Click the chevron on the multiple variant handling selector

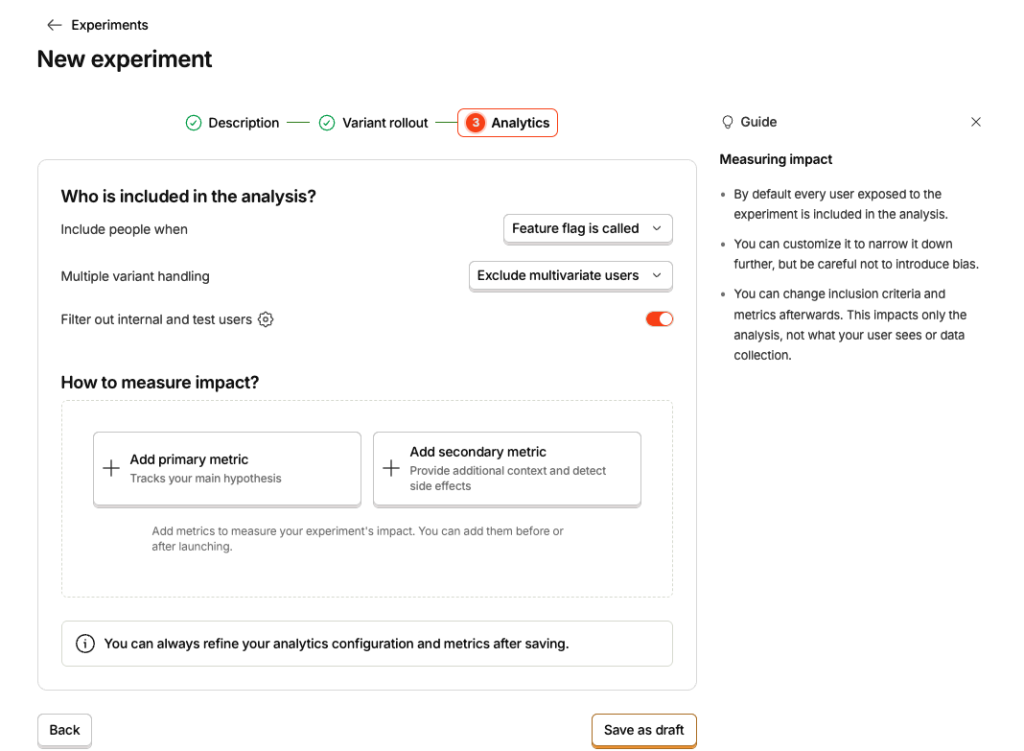coord(657,276)
